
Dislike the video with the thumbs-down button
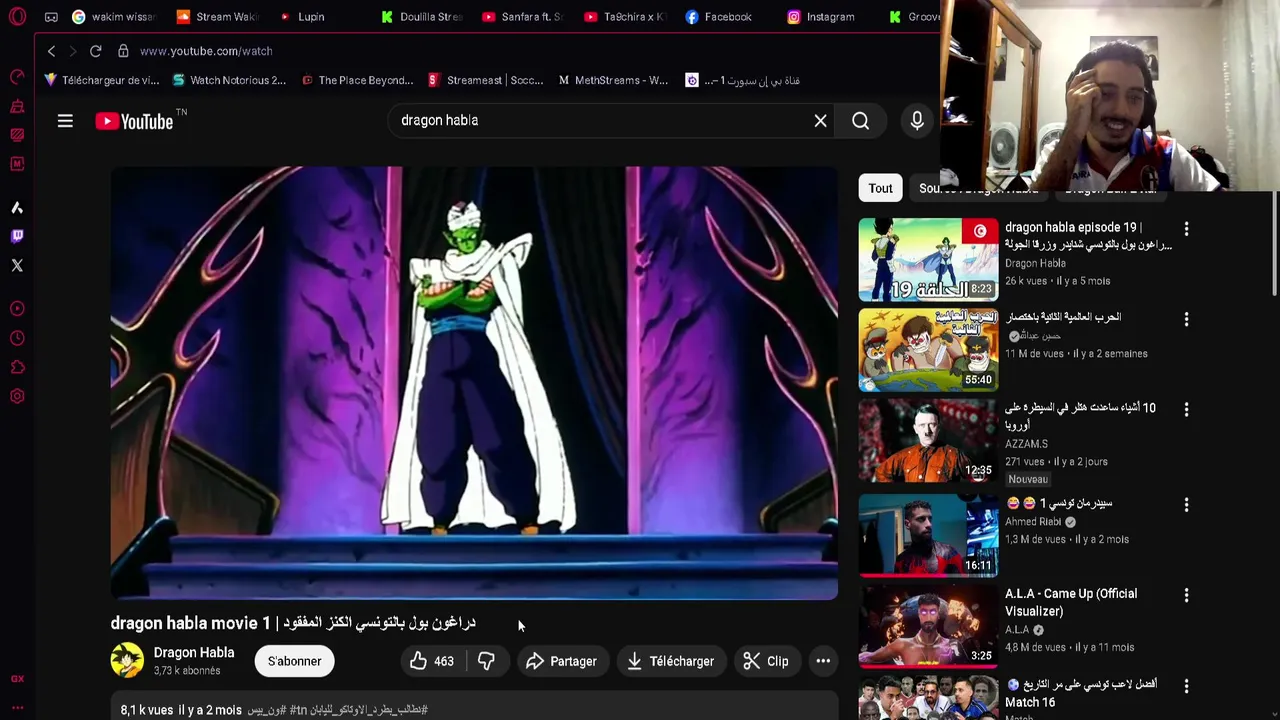pyautogui.click(x=486, y=661)
